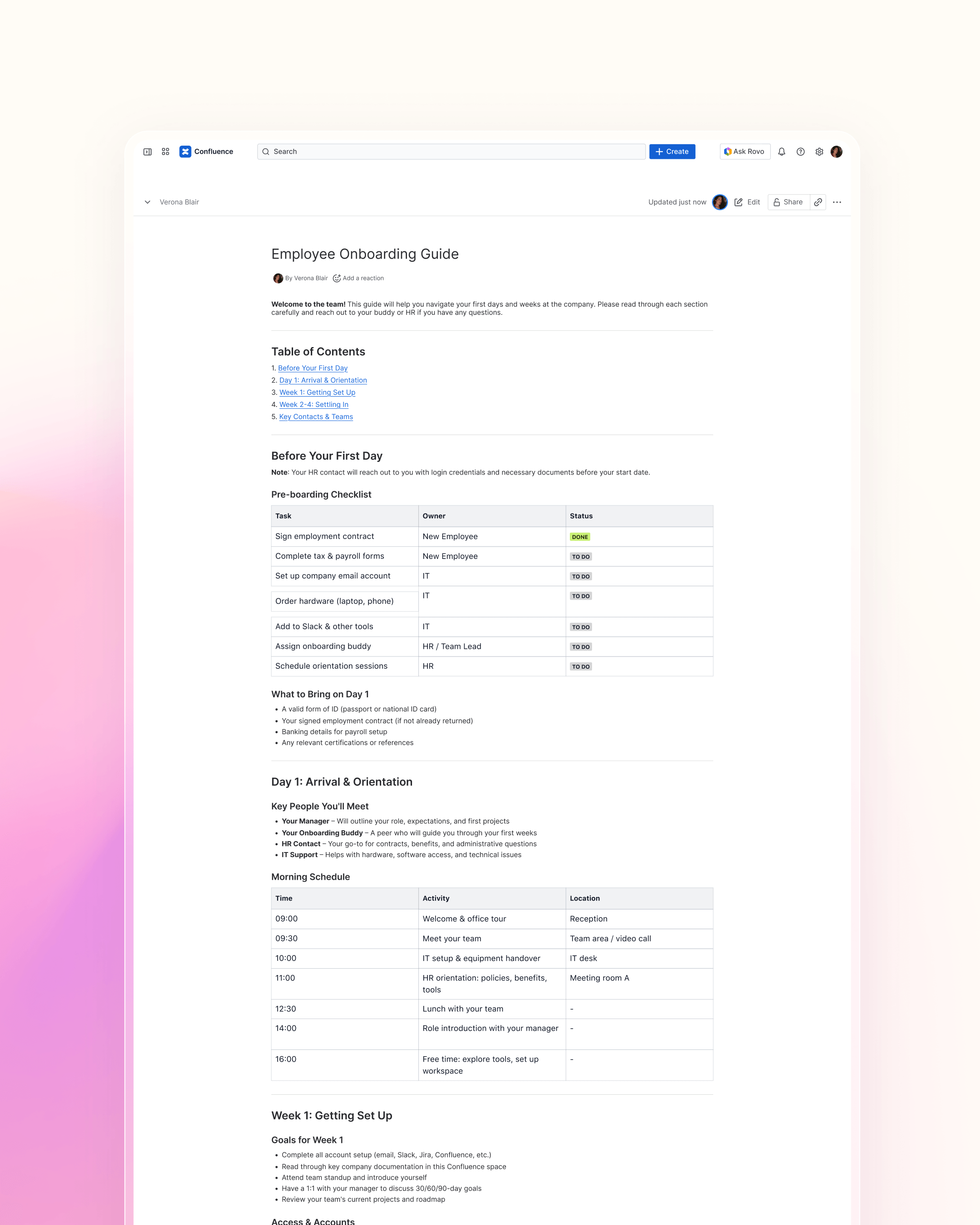
Task: Open the app switcher grid icon
Action: pos(165,152)
